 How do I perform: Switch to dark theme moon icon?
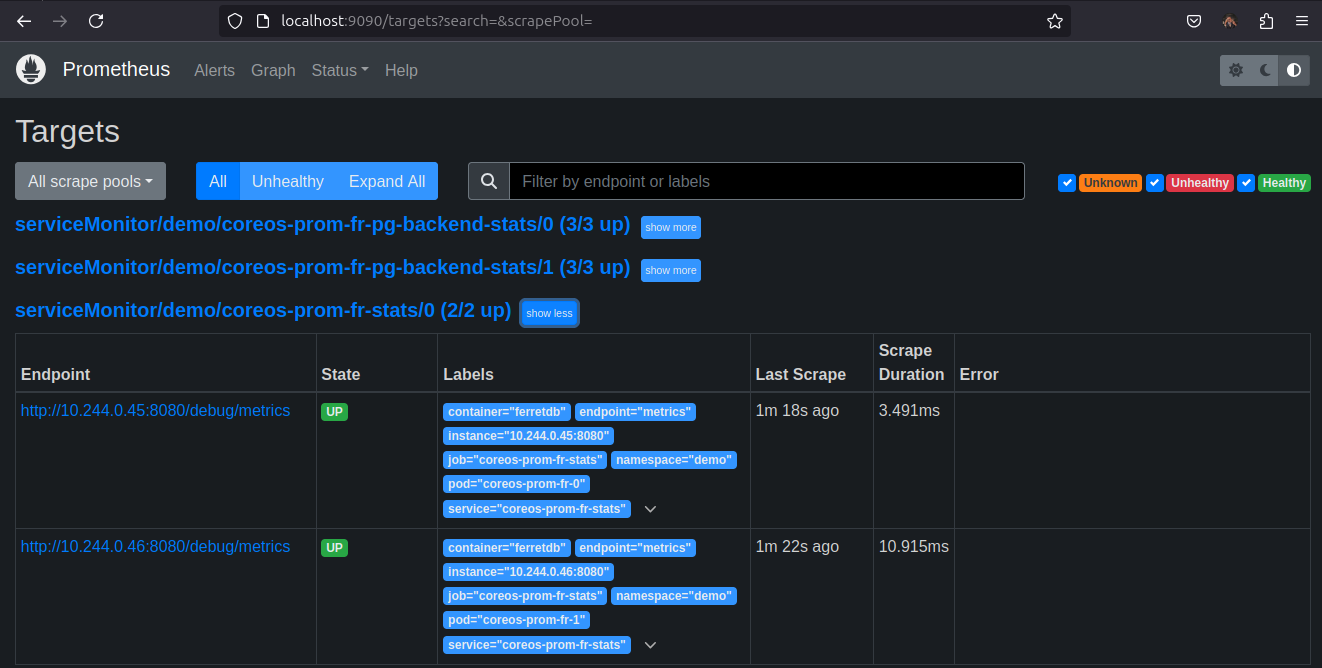1265,70
